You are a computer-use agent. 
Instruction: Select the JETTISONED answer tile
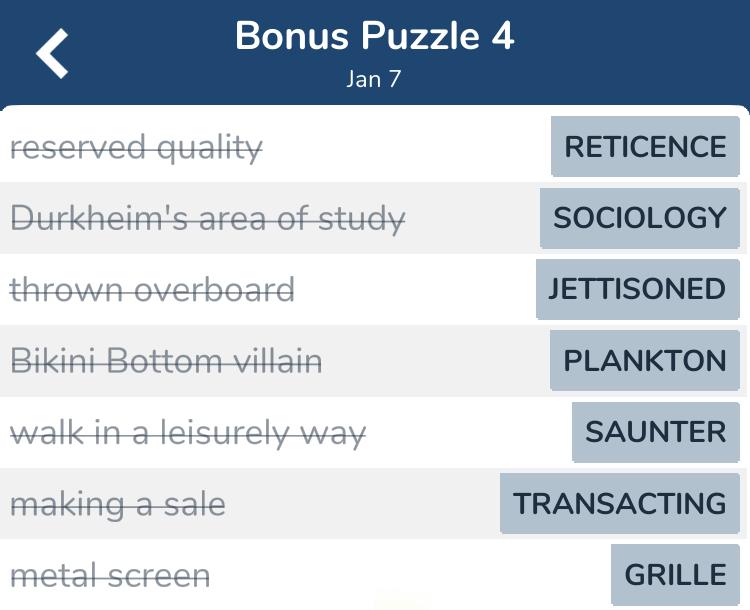tap(638, 289)
